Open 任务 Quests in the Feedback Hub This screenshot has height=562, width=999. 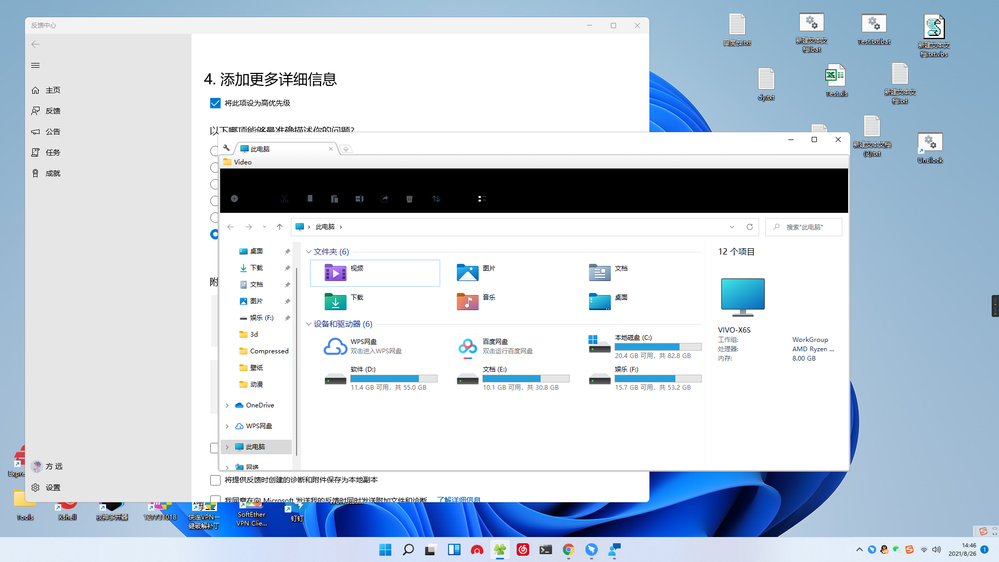47,152
